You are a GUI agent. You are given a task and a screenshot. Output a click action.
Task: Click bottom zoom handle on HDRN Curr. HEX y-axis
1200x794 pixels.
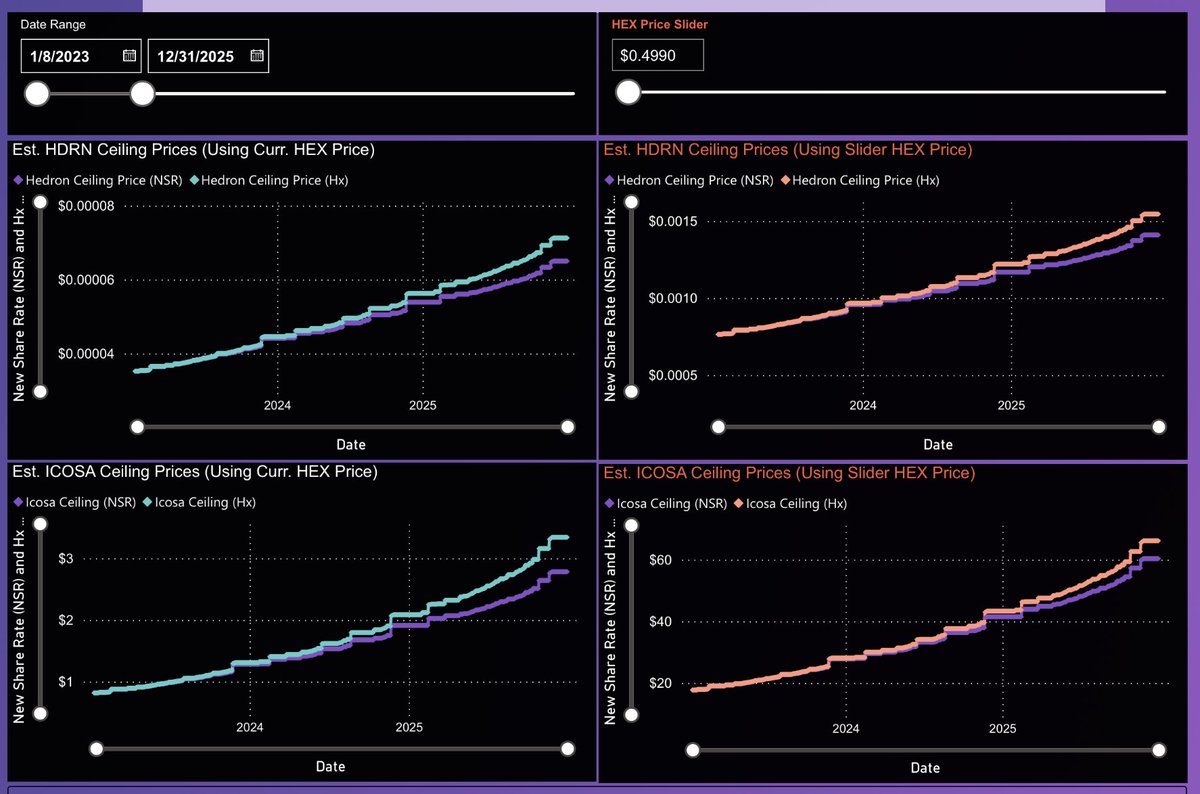[x=40, y=392]
